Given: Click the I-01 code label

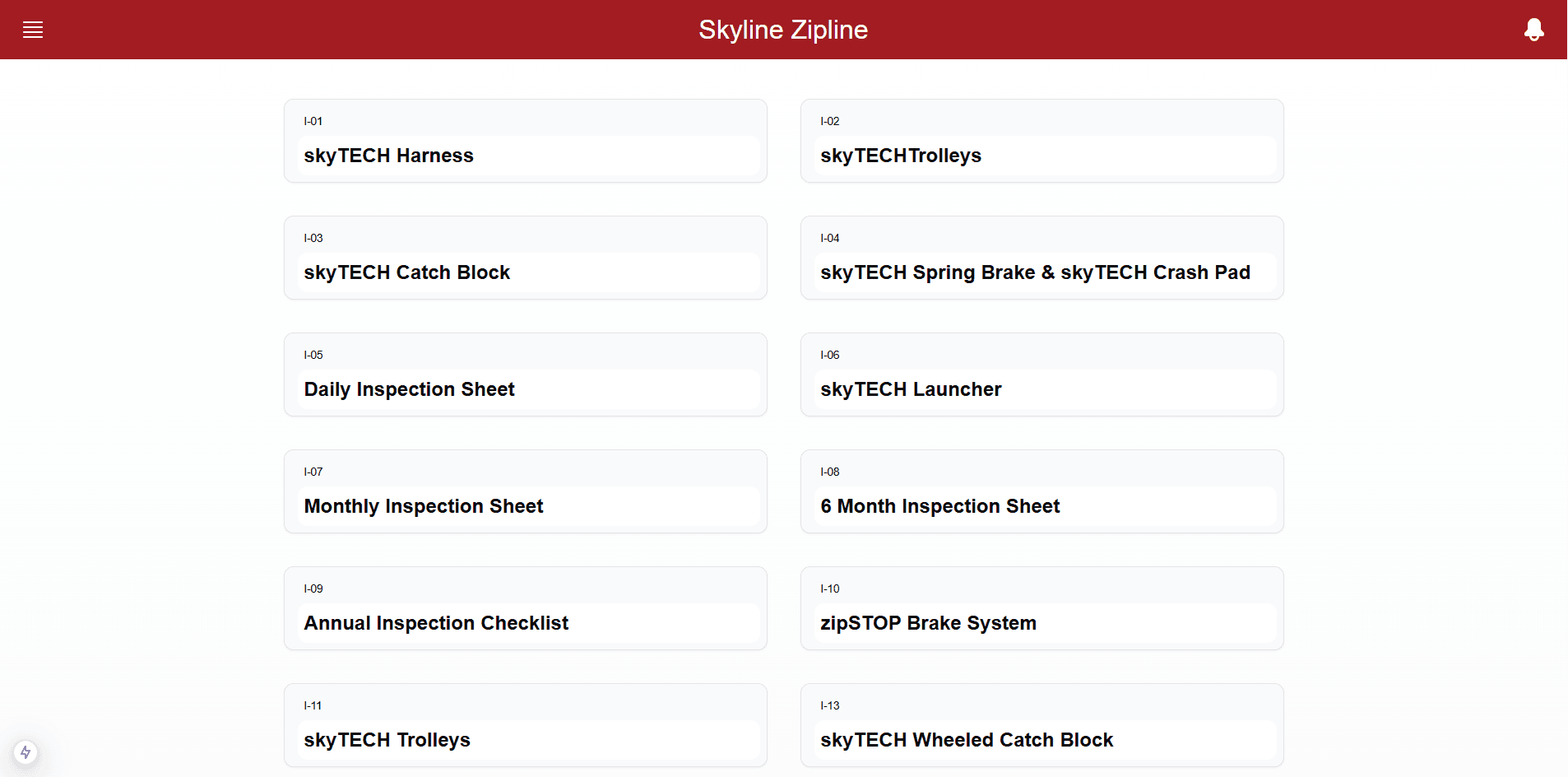Looking at the screenshot, I should tap(313, 121).
